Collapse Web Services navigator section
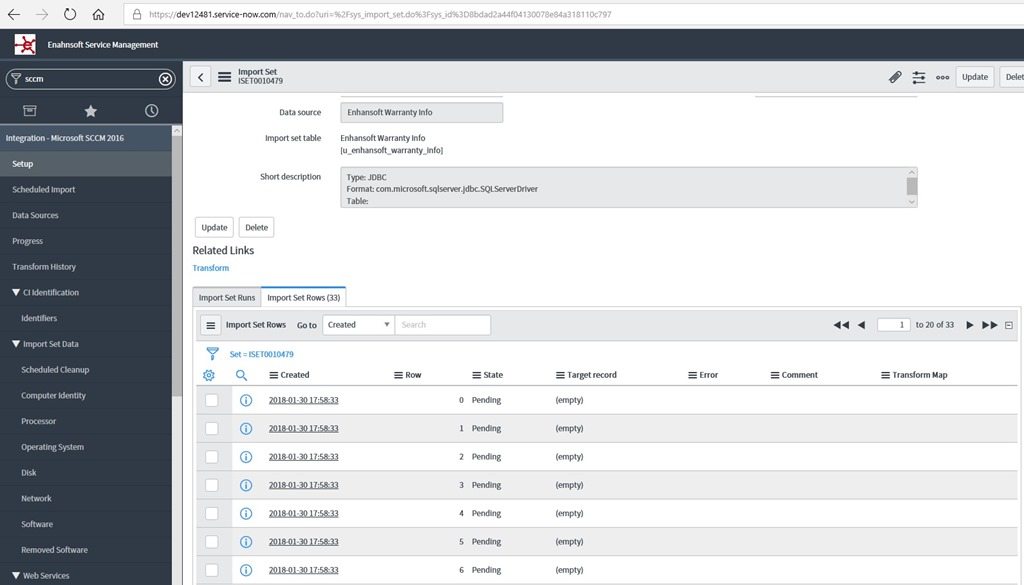This screenshot has height=585, width=1024. [x=16, y=576]
